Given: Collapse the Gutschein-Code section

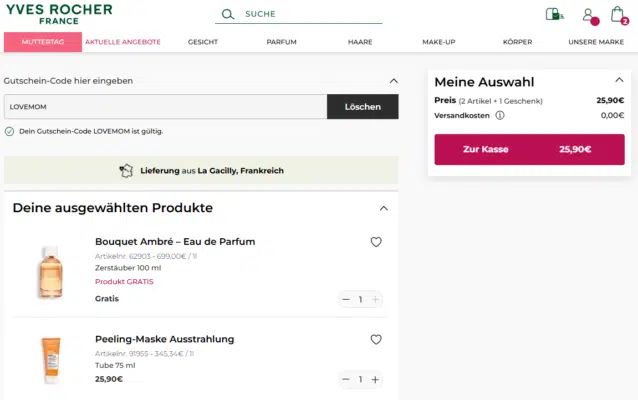Looking at the screenshot, I should coord(393,81).
